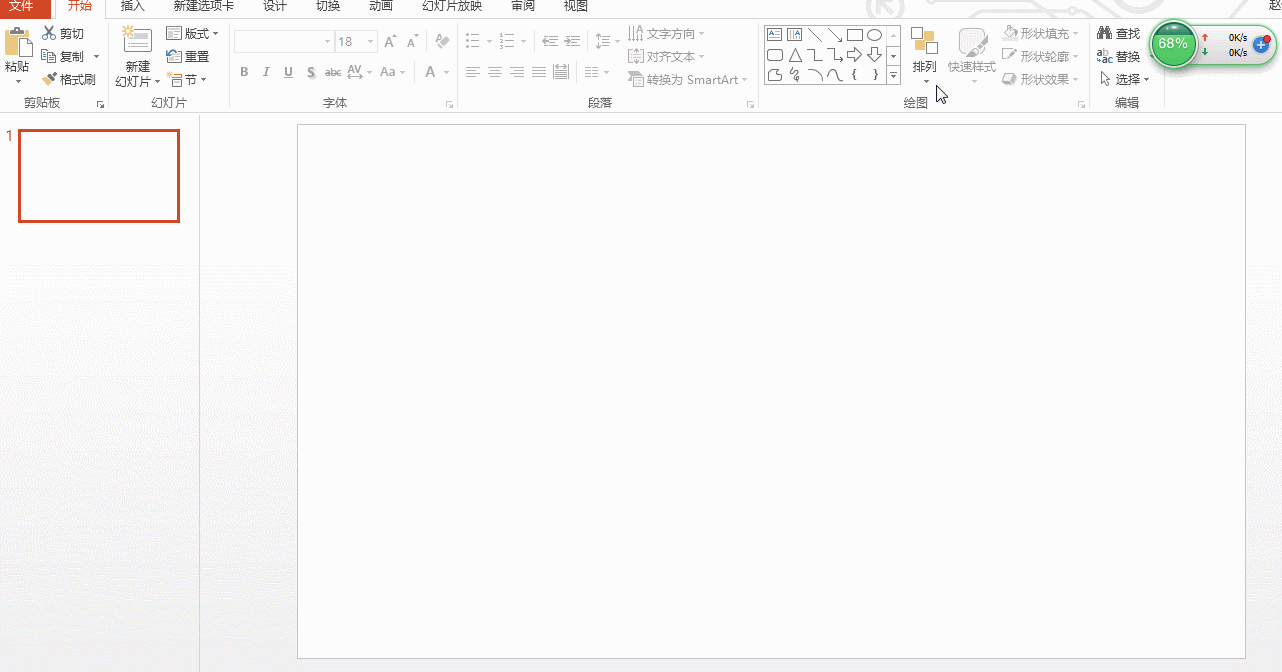The height and width of the screenshot is (672, 1282).
Task: Select the straight Line shape
Action: (815, 34)
